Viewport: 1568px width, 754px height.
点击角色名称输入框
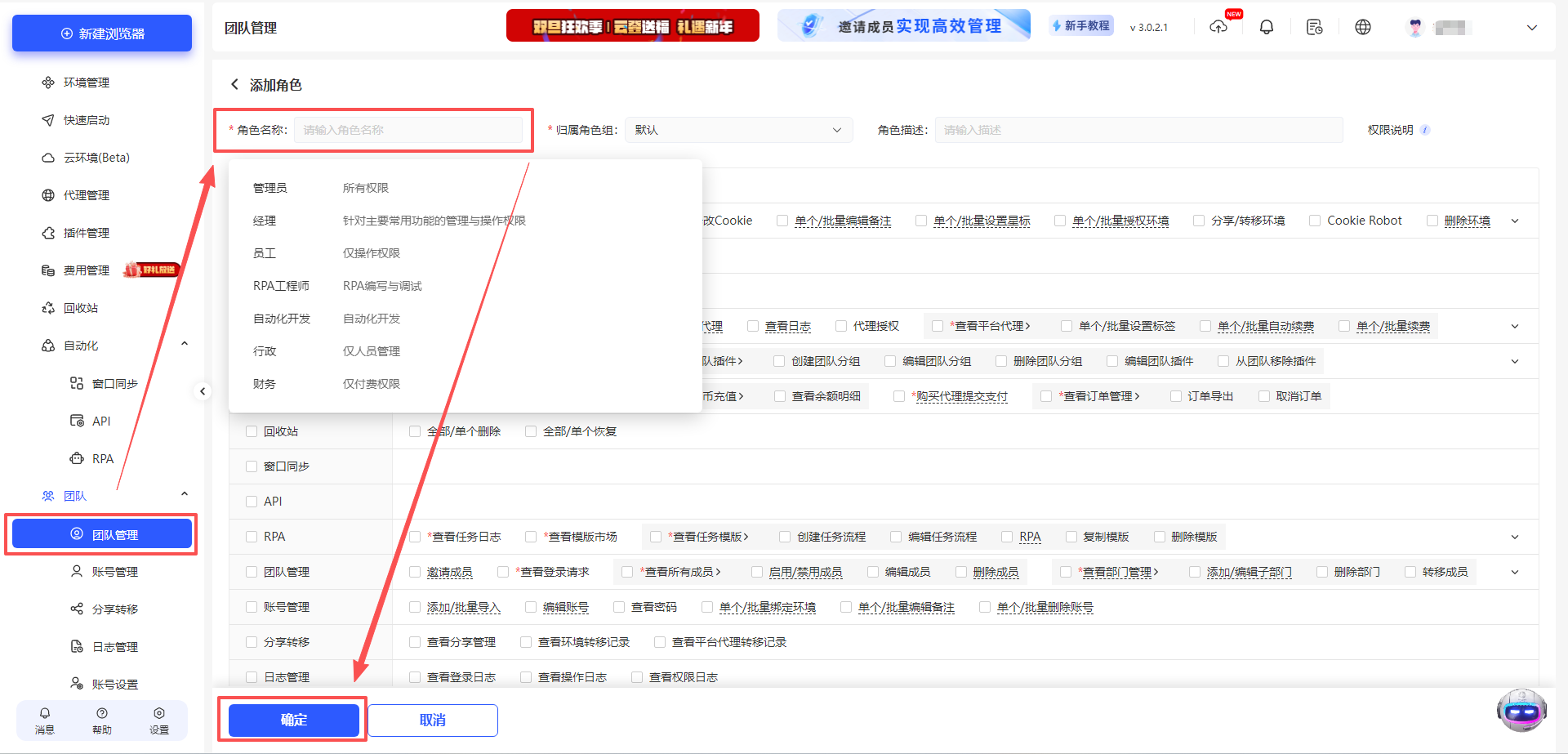tap(408, 129)
